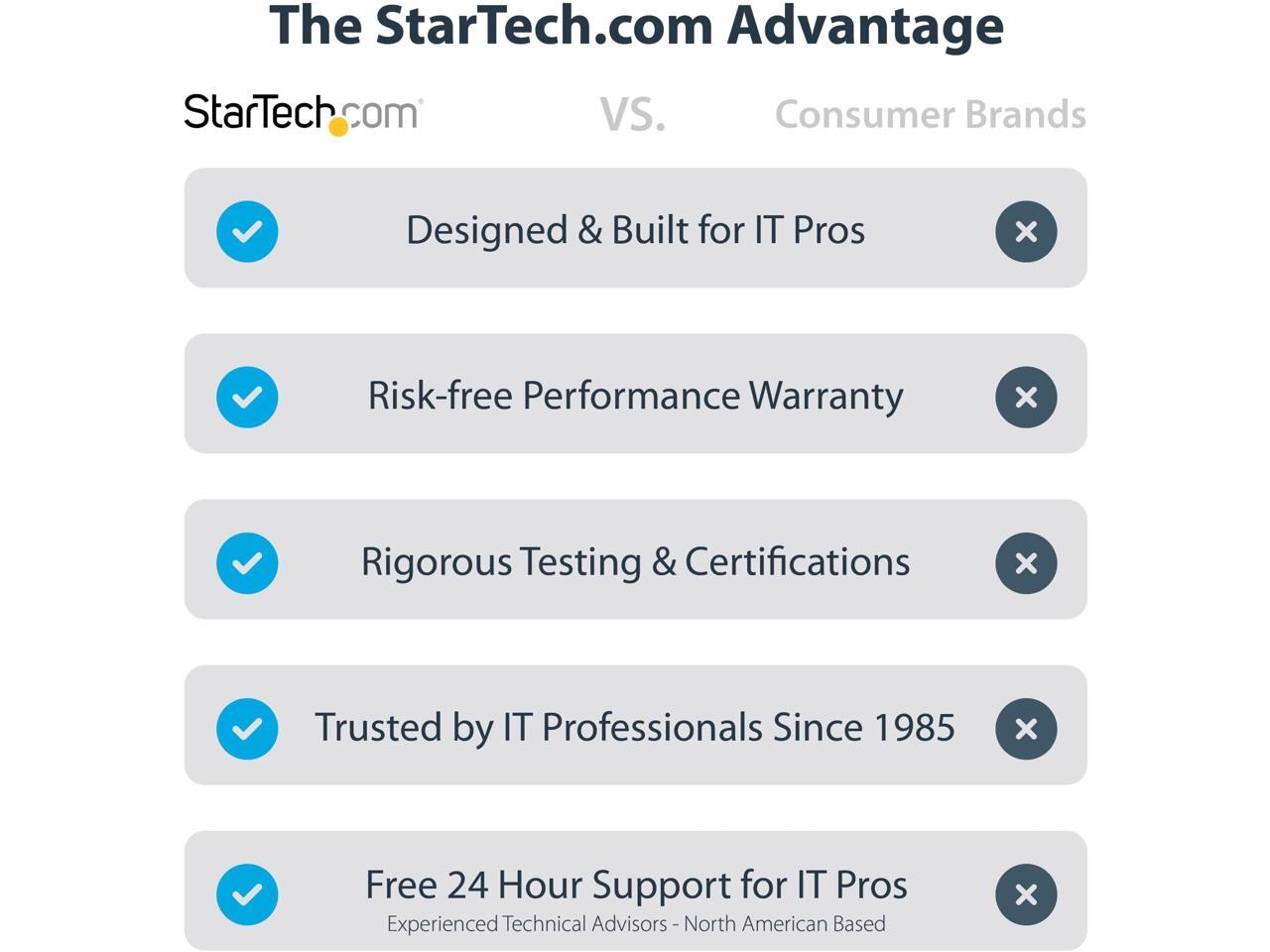Click the Rigorous Testing & Certifications text
The width and height of the screenshot is (1270, 952).
click(635, 561)
